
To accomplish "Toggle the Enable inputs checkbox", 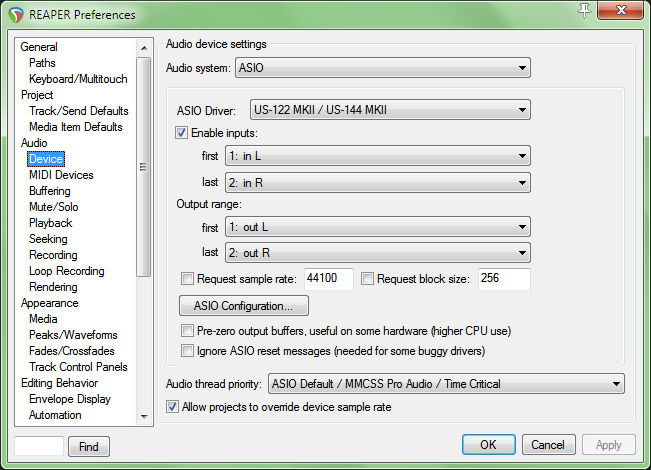I will pyautogui.click(x=181, y=133).
